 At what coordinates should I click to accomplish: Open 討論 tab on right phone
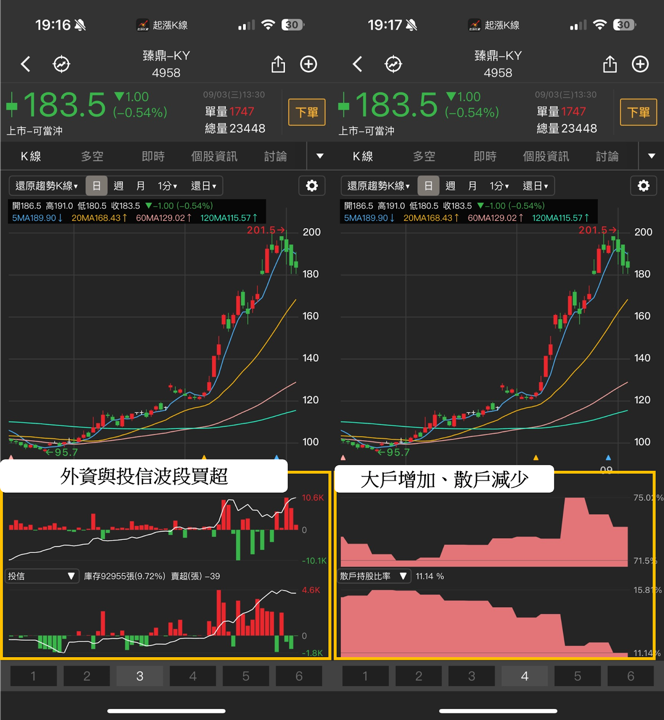(x=607, y=157)
